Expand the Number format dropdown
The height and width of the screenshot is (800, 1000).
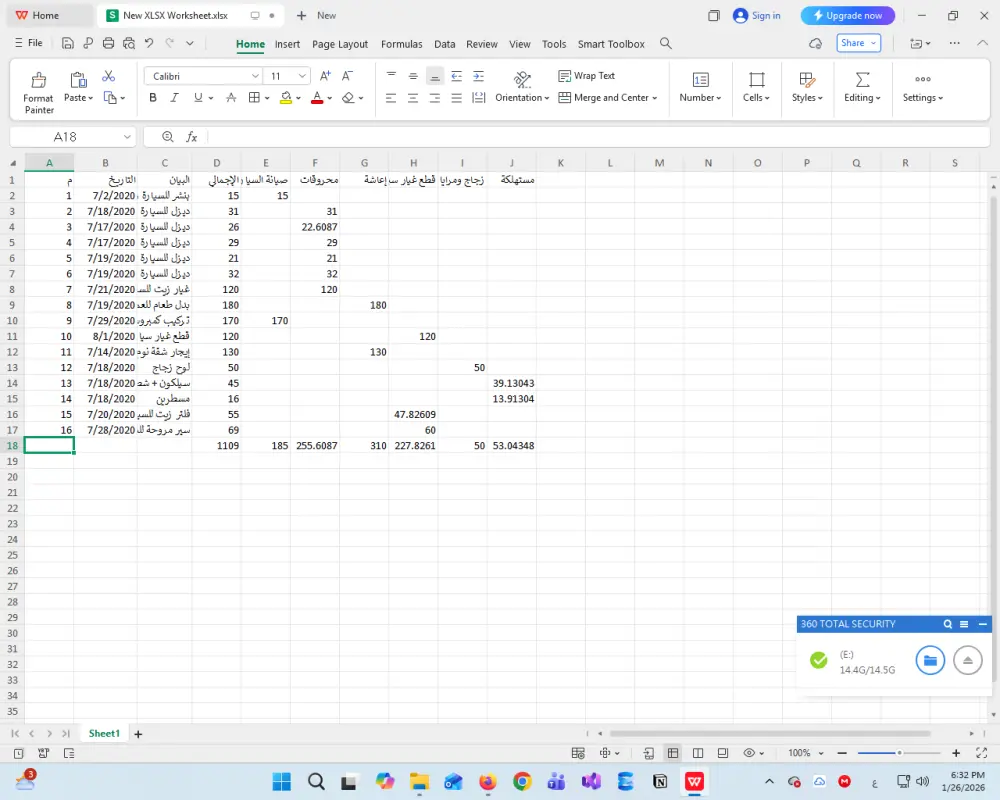tap(718, 97)
